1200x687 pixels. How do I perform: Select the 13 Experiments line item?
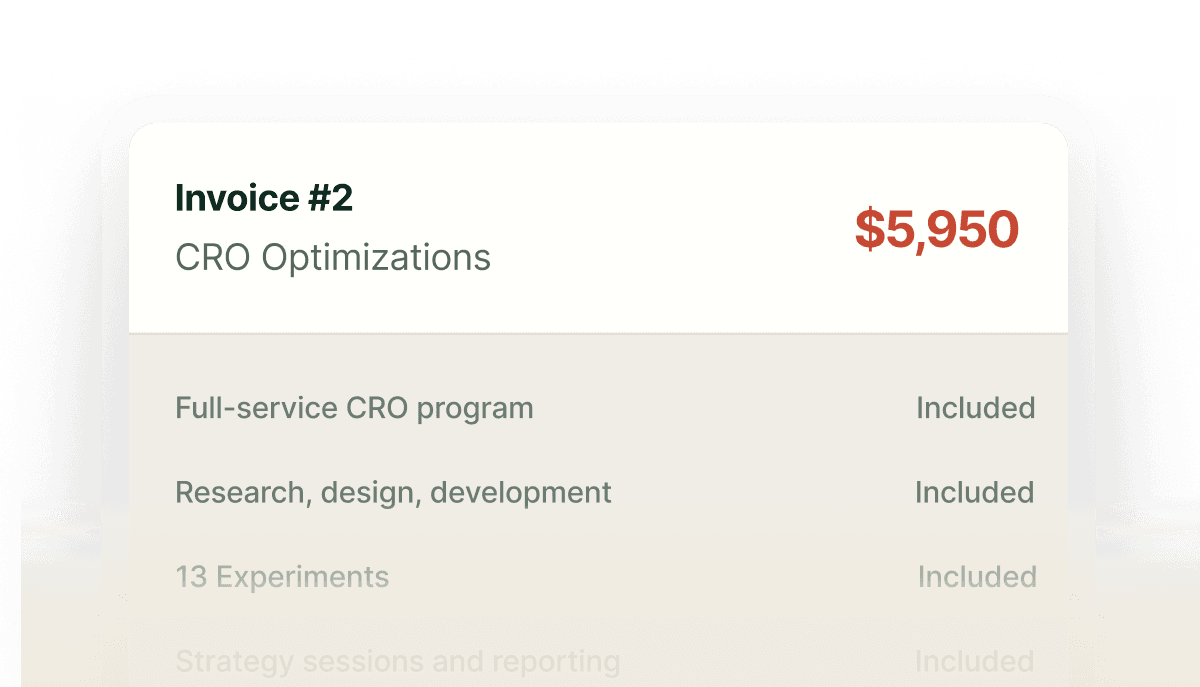click(282, 577)
